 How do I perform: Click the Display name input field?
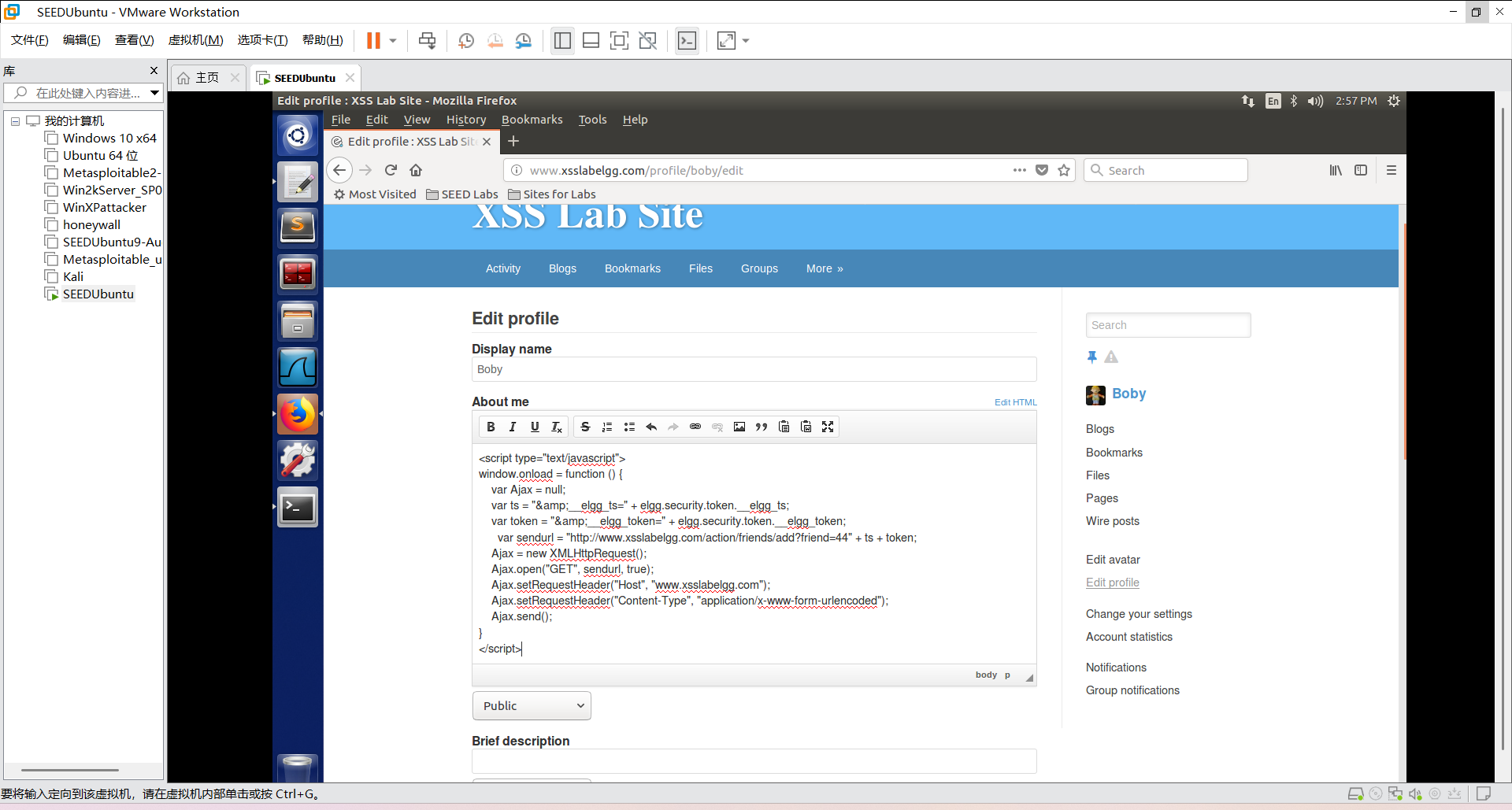[x=754, y=369]
